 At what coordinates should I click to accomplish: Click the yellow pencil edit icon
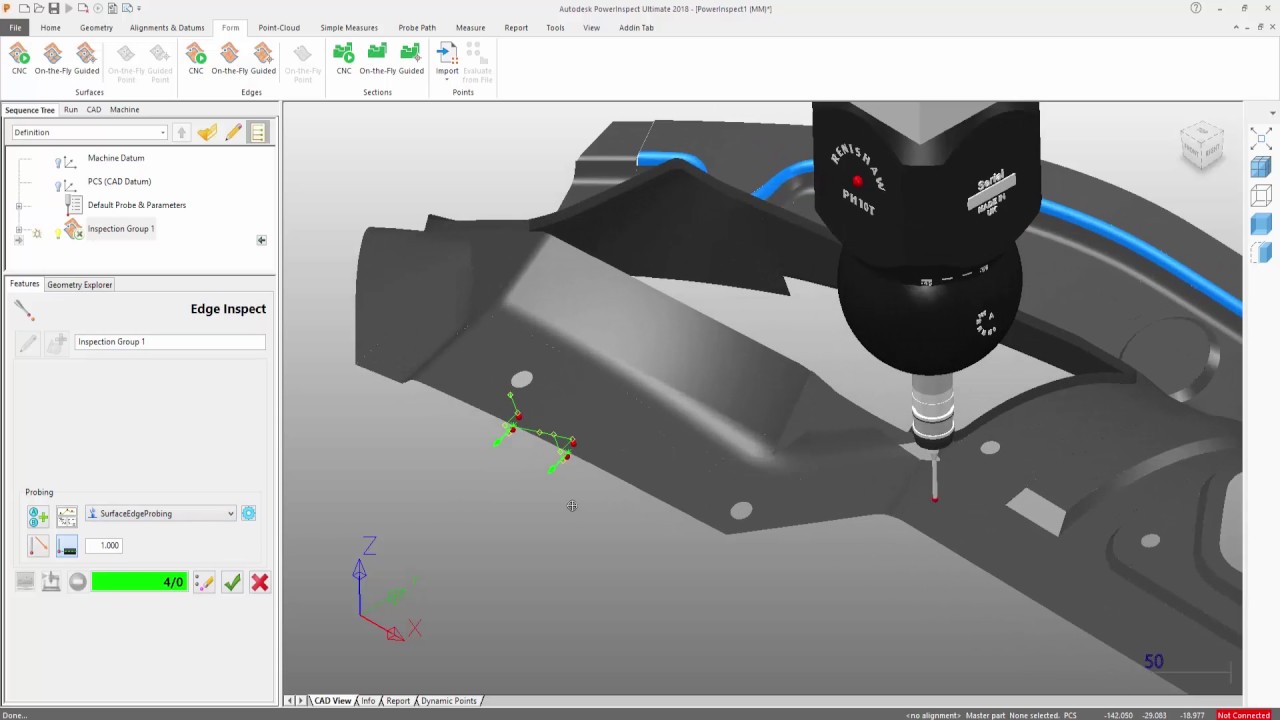pyautogui.click(x=233, y=132)
